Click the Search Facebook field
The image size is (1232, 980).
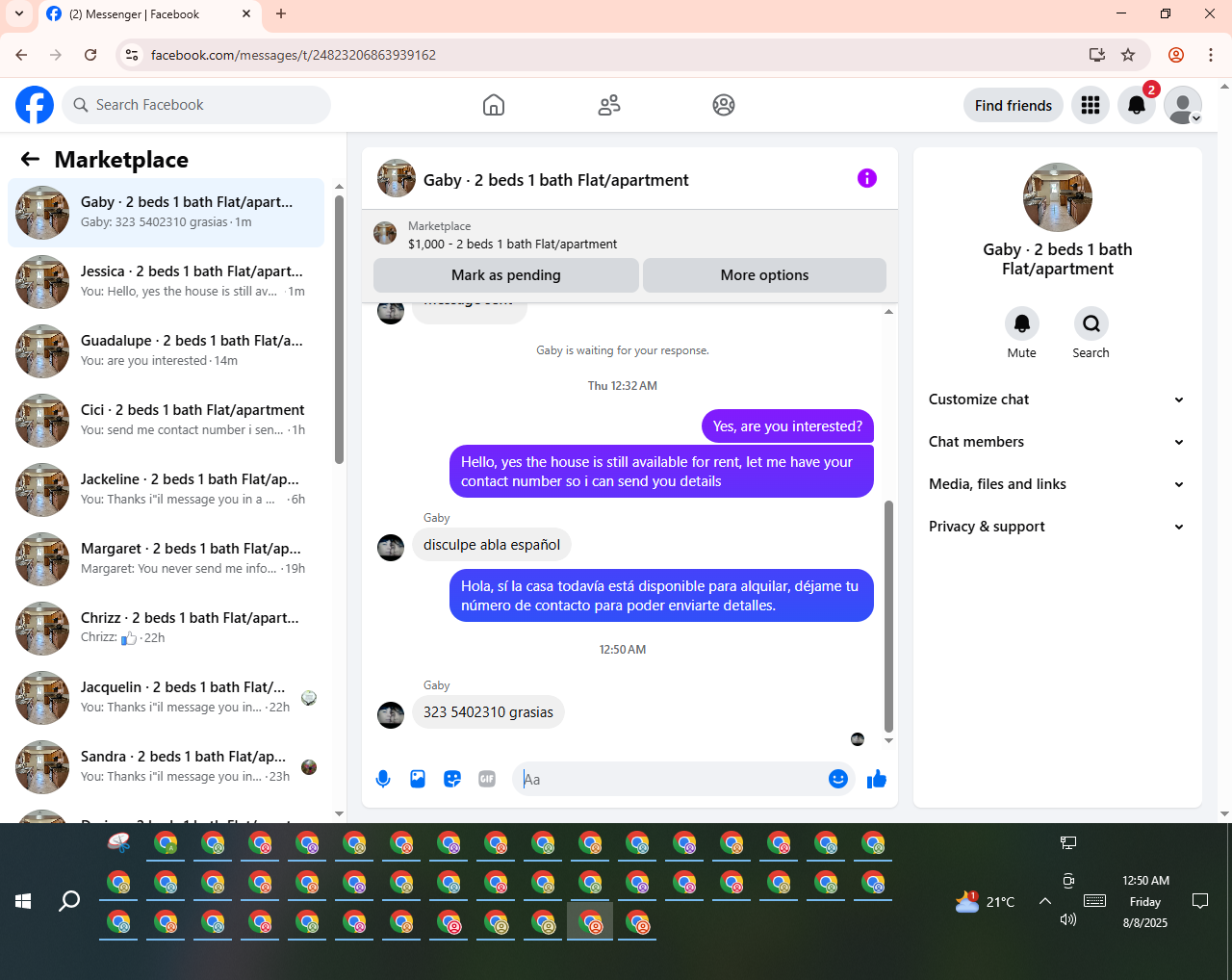pos(196,105)
